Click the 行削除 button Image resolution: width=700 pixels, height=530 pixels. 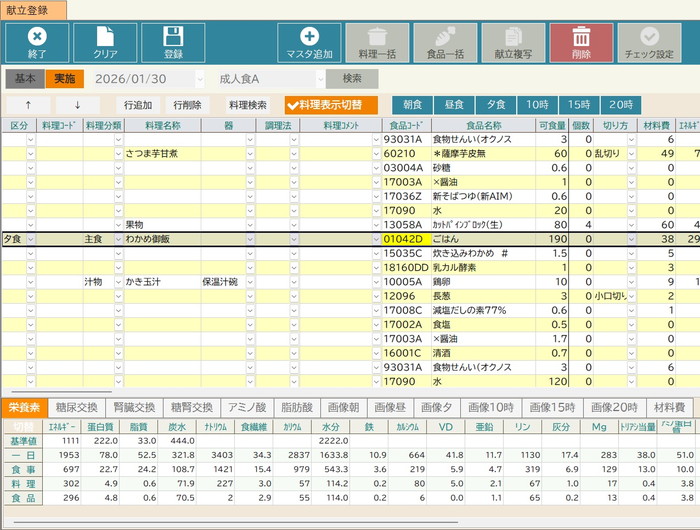point(188,105)
